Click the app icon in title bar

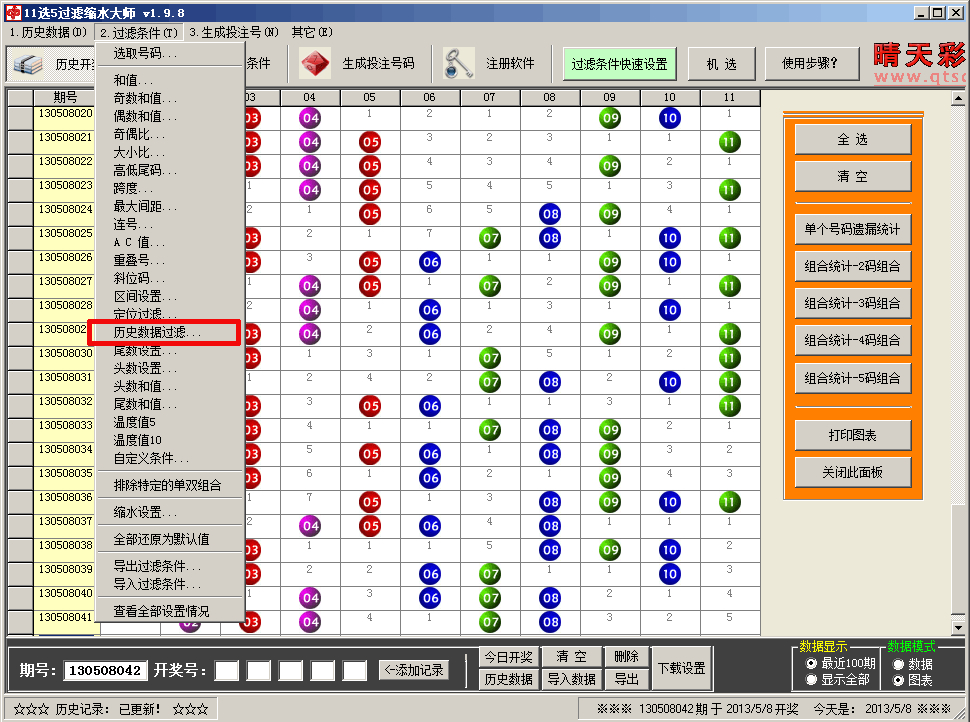pyautogui.click(x=12, y=12)
